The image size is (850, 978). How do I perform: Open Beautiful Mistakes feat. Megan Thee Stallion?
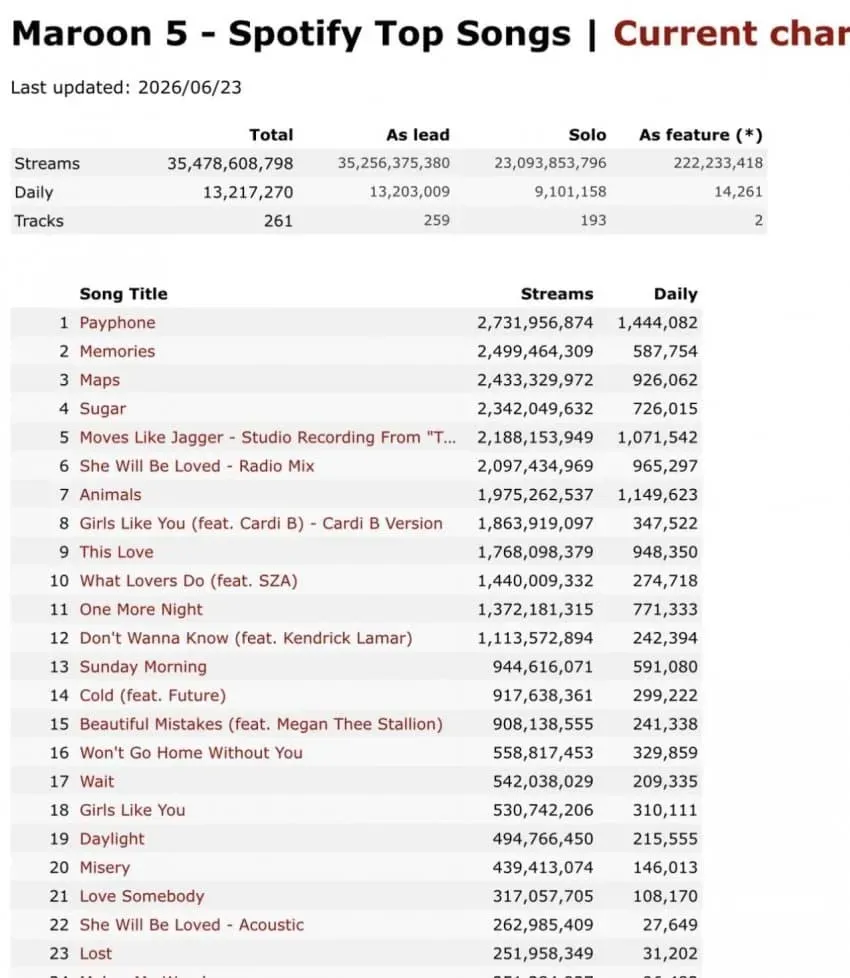[x=261, y=724]
